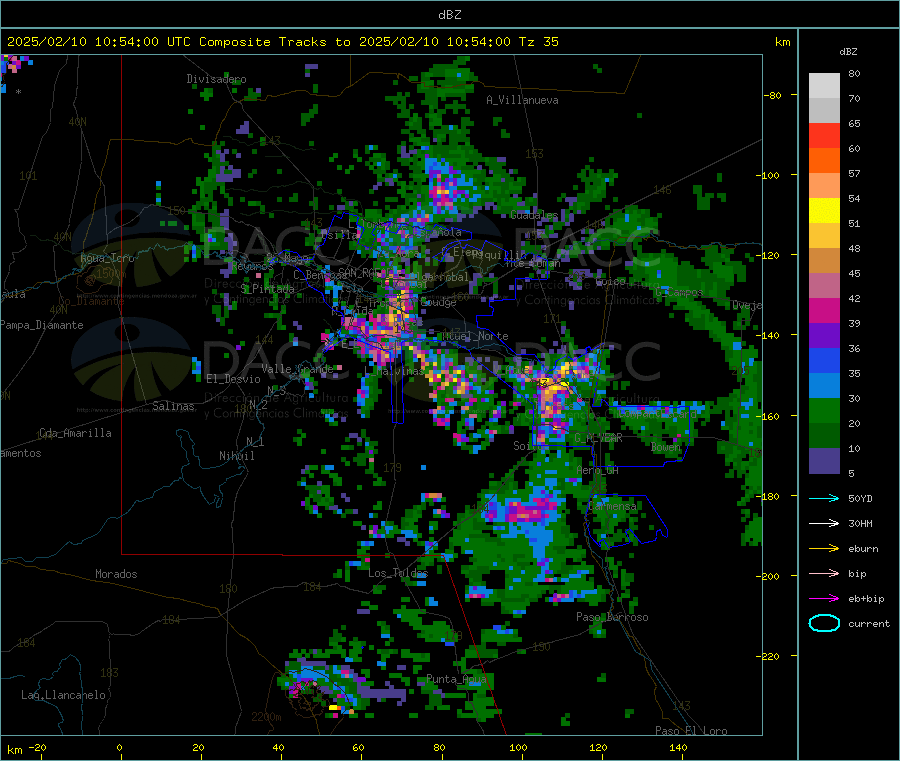900x761 pixels.
Task: Select the red 60-65 dBZ legend swatch
Action: 824,135
